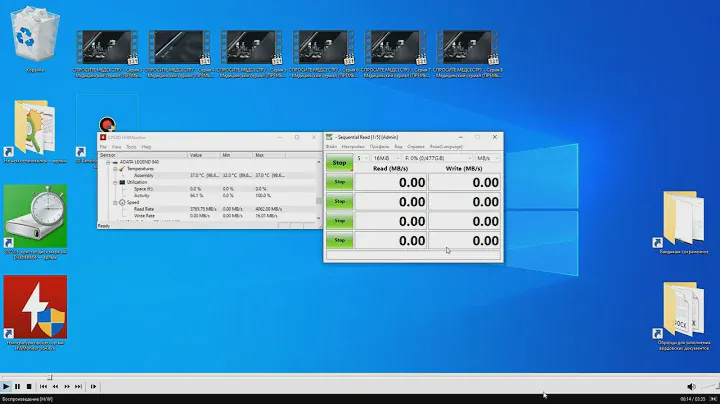Pause the video playback
720x404 pixels.
(19, 385)
